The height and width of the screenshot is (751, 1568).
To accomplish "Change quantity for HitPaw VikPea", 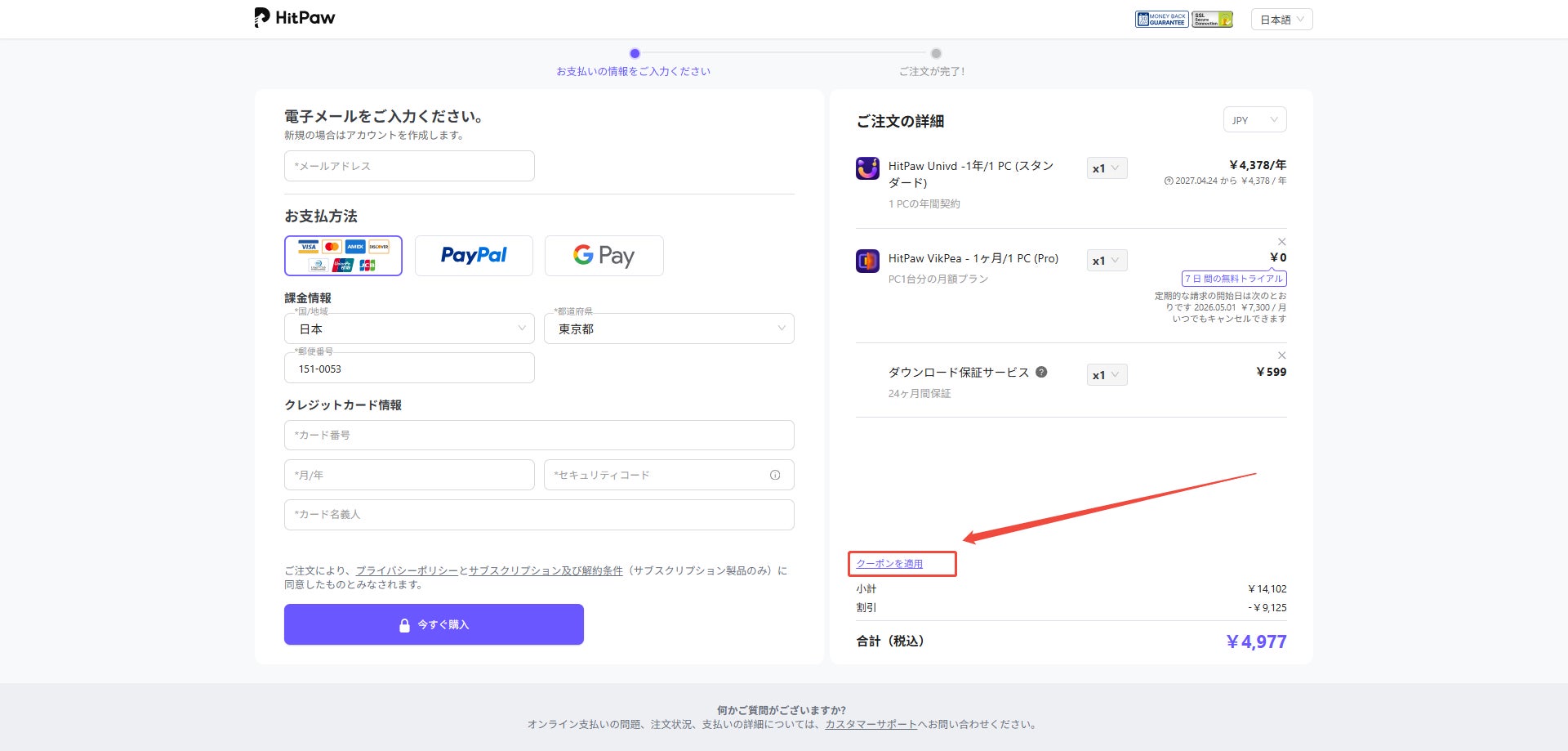I will (x=1107, y=261).
